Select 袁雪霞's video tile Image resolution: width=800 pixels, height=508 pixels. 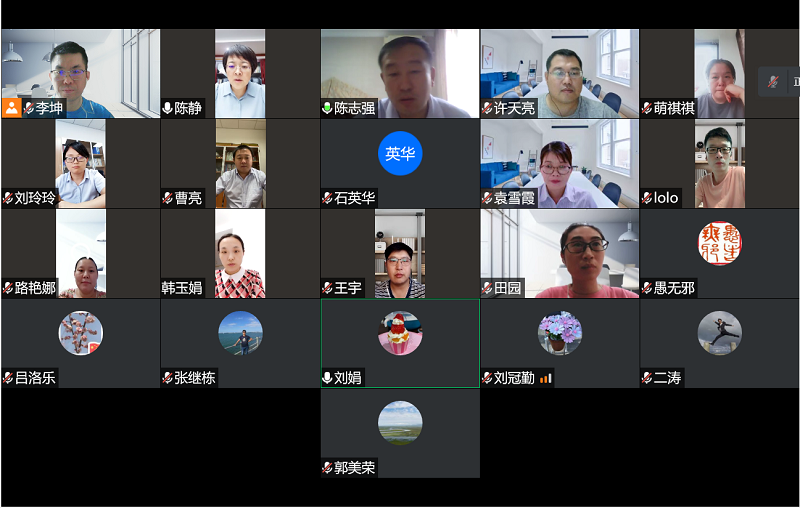560,164
